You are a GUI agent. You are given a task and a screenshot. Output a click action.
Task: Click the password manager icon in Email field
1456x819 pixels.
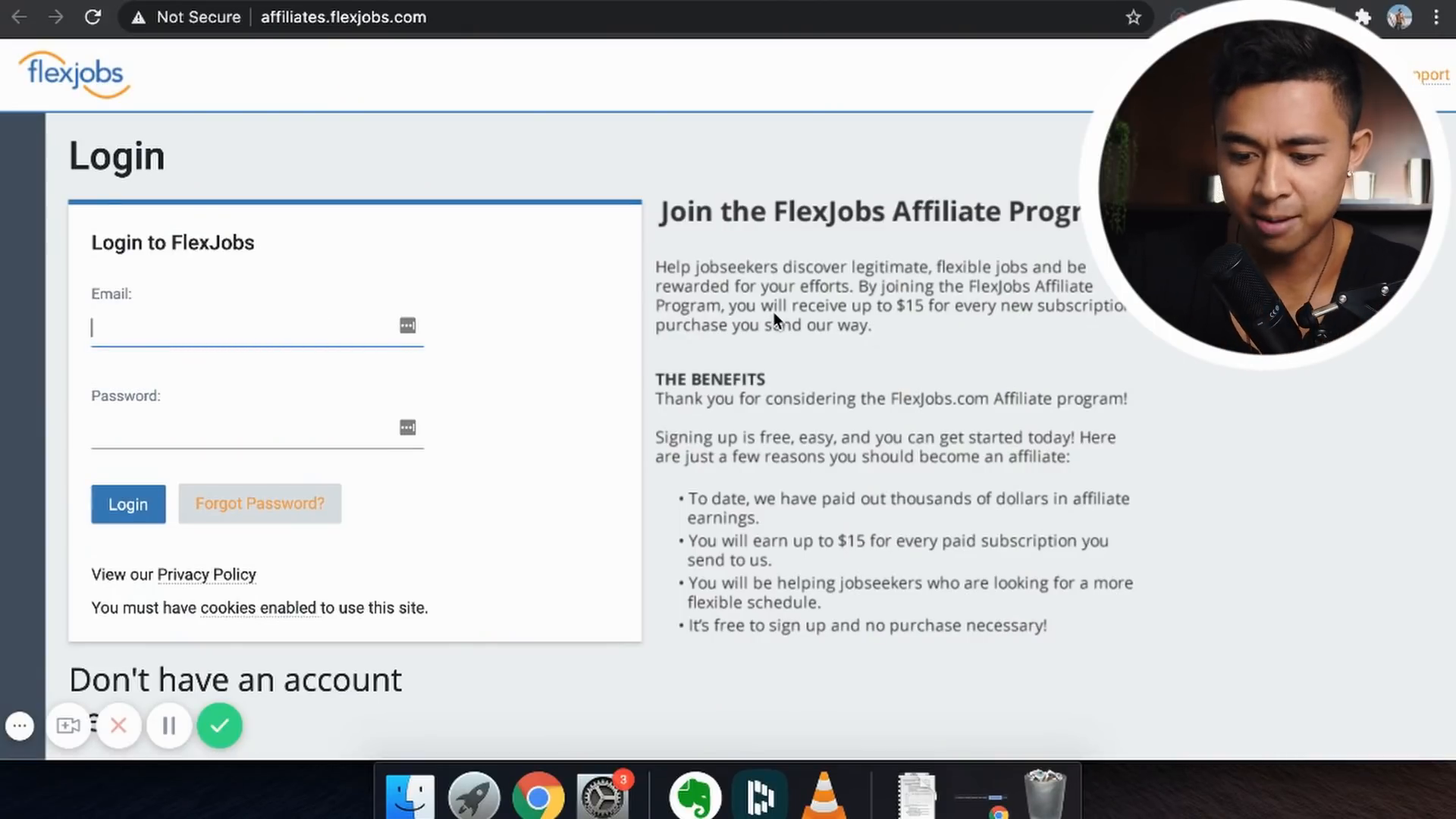click(x=407, y=325)
